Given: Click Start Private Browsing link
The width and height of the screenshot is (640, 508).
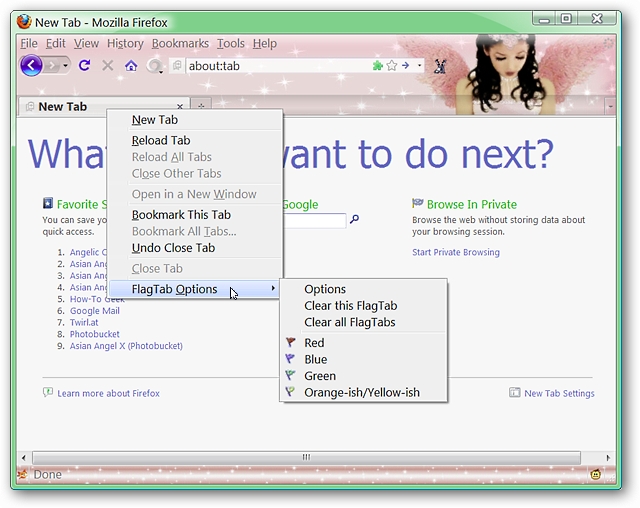Looking at the screenshot, I should click(456, 253).
